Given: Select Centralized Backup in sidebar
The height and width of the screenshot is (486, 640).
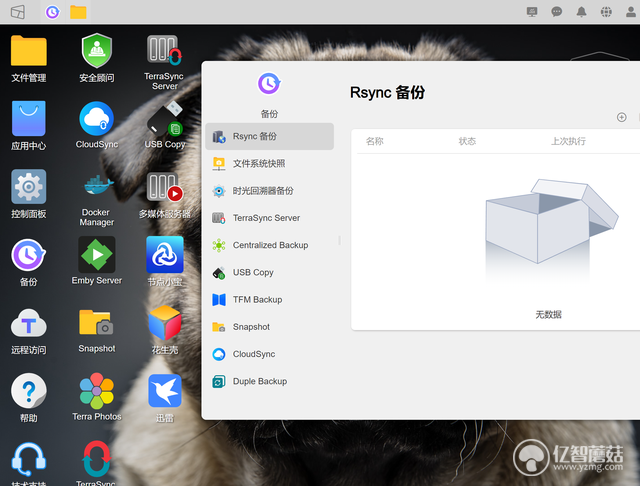Looking at the screenshot, I should click(269, 245).
